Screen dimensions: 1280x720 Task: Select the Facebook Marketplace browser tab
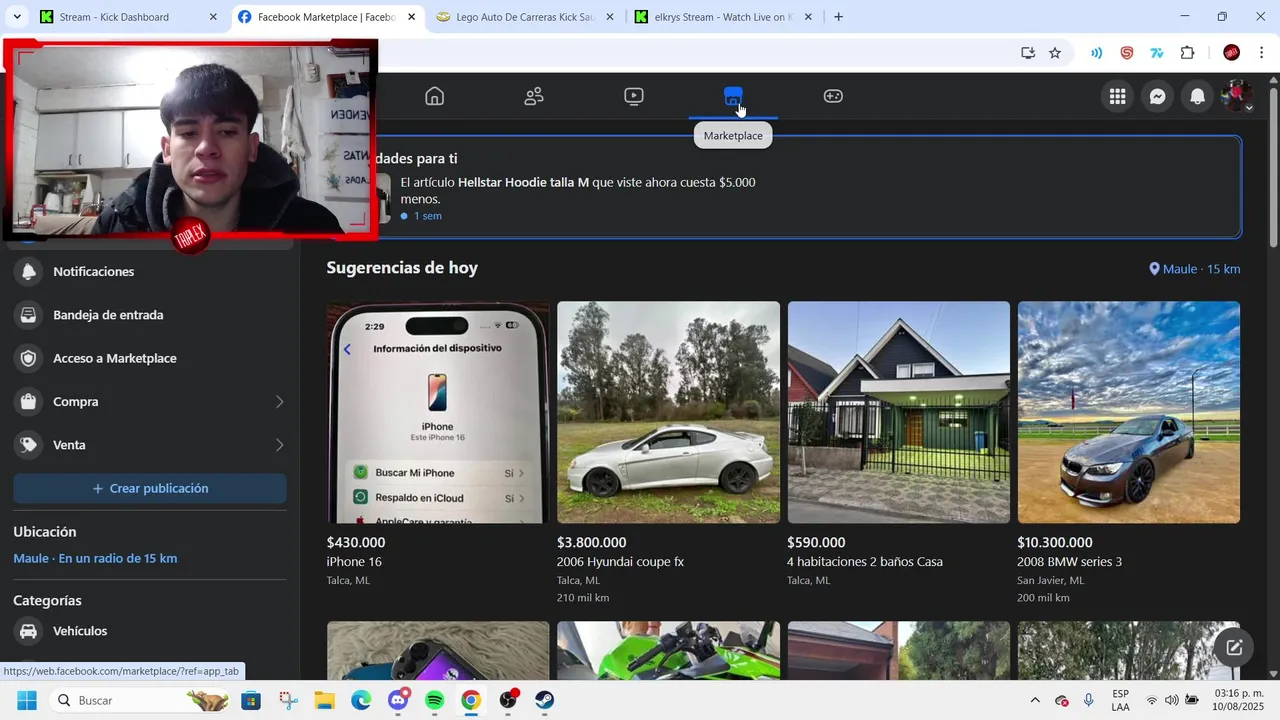326,17
